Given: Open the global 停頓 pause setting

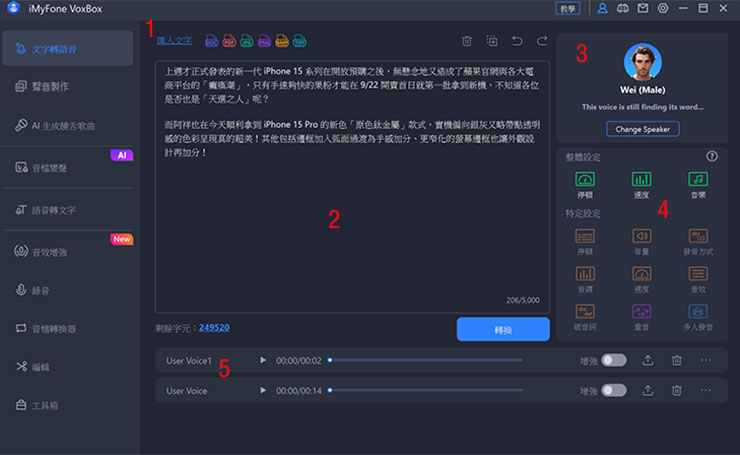Looking at the screenshot, I should pos(585,185).
